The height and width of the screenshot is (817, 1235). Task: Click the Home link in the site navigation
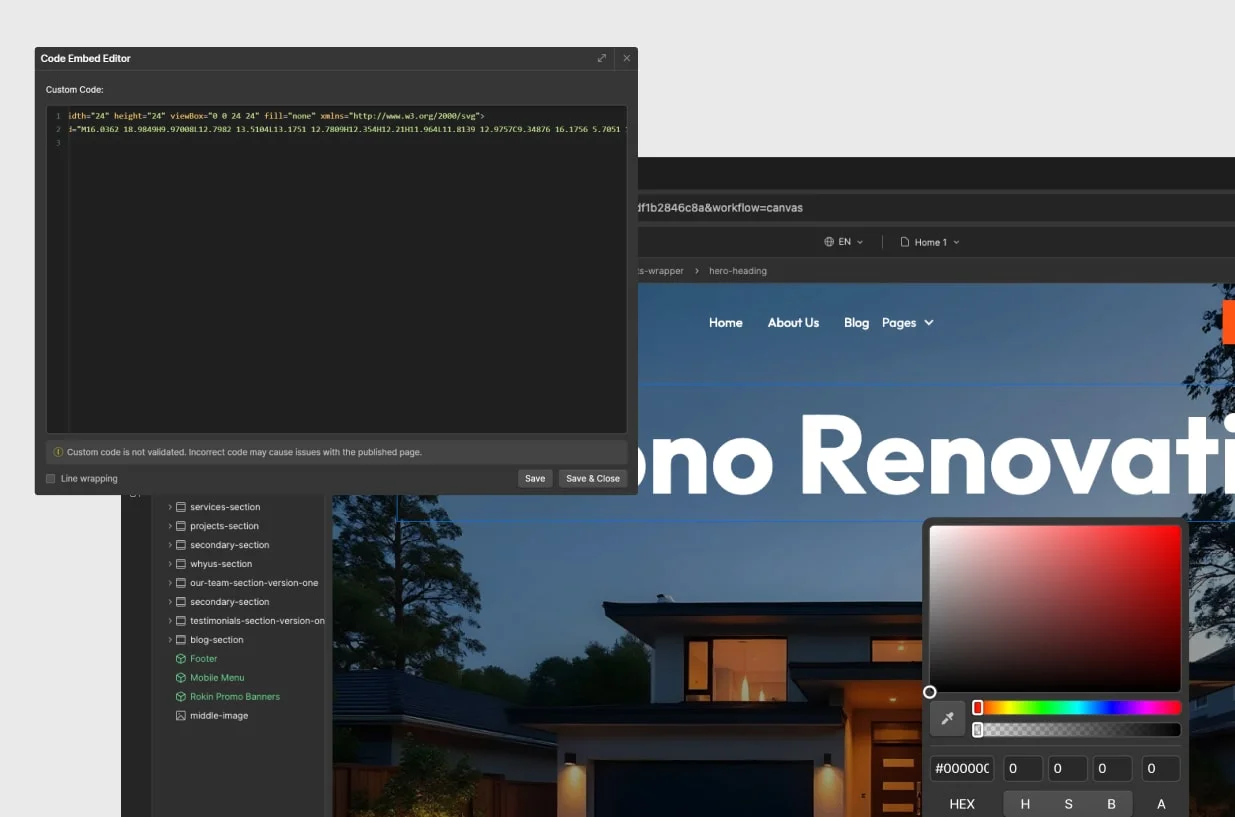726,322
